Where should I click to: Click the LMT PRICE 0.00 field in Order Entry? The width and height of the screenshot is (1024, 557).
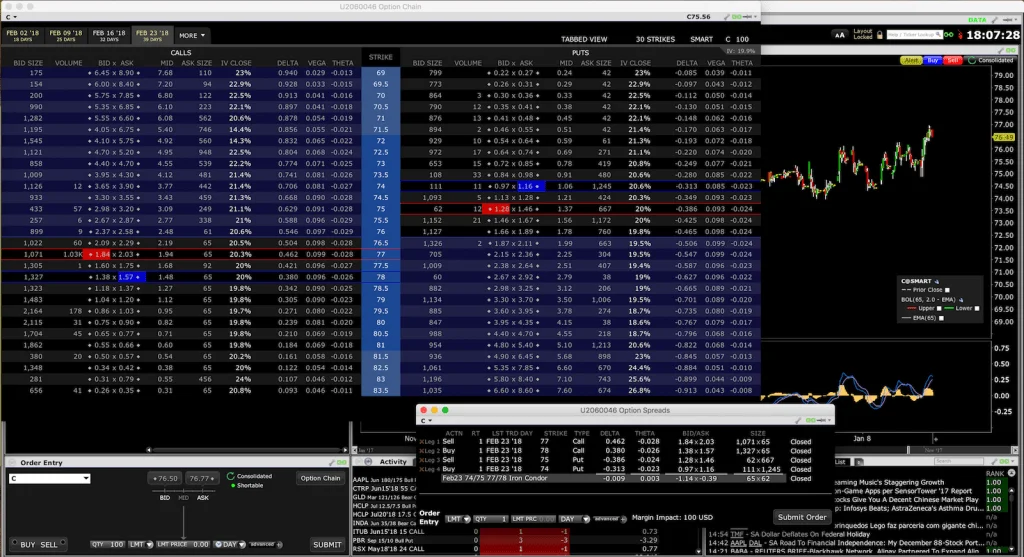click(x=184, y=545)
